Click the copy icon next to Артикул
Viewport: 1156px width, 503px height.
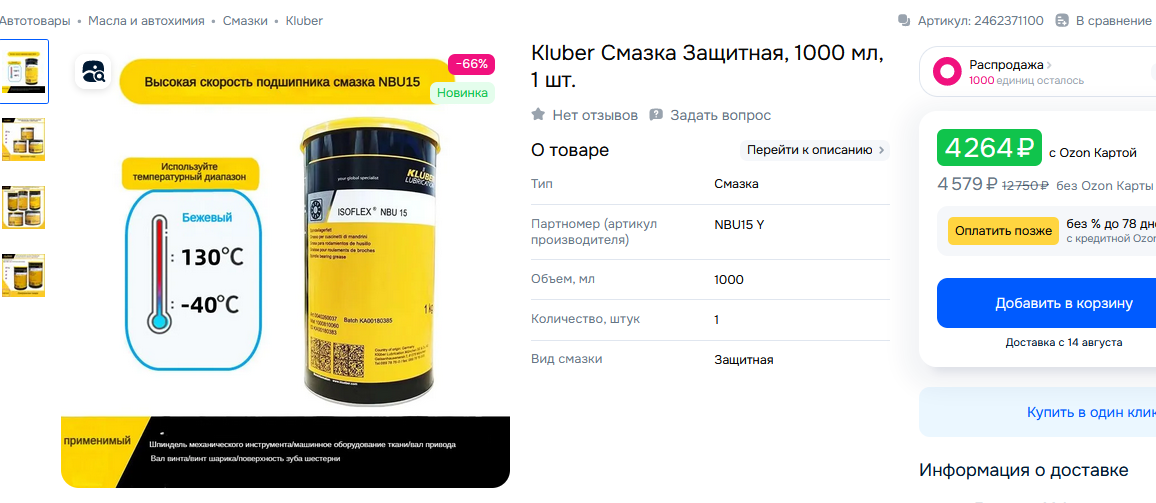(x=904, y=21)
